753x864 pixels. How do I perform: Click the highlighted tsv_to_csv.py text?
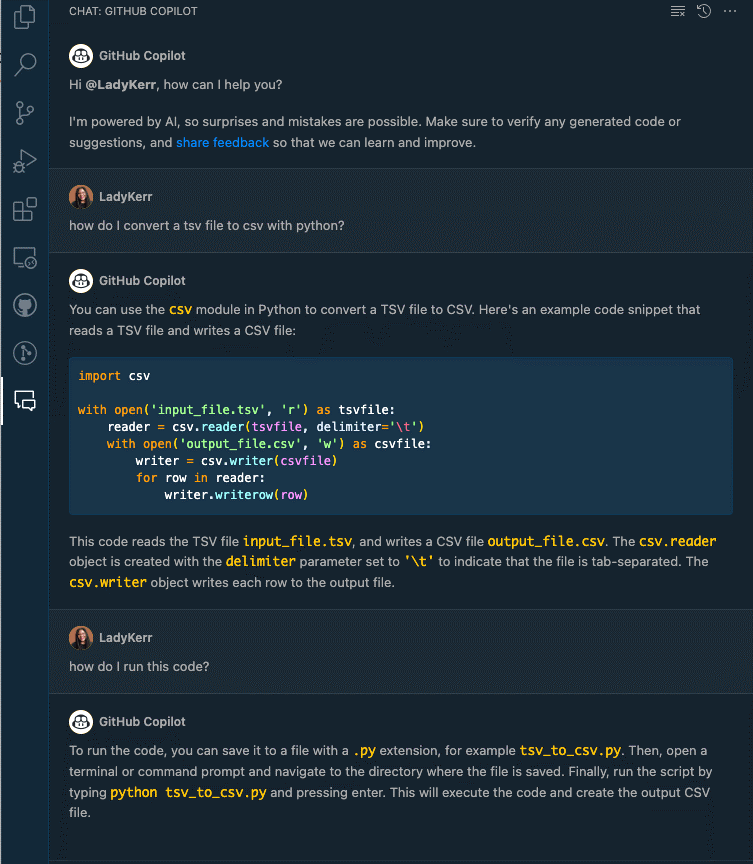(570, 750)
